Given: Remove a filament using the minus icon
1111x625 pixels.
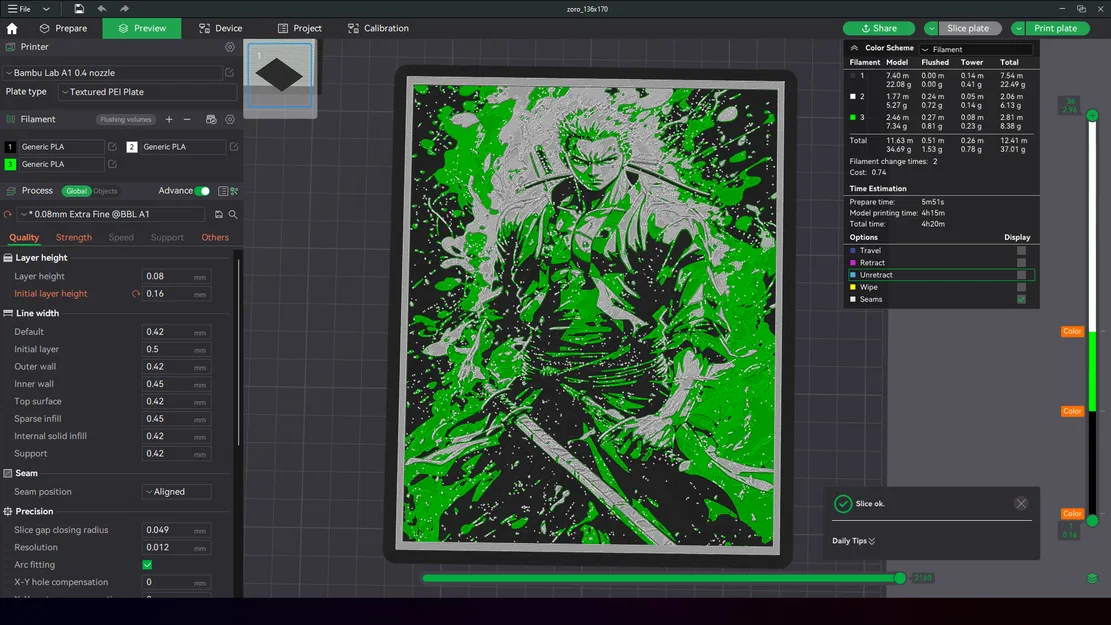Looking at the screenshot, I should [187, 119].
